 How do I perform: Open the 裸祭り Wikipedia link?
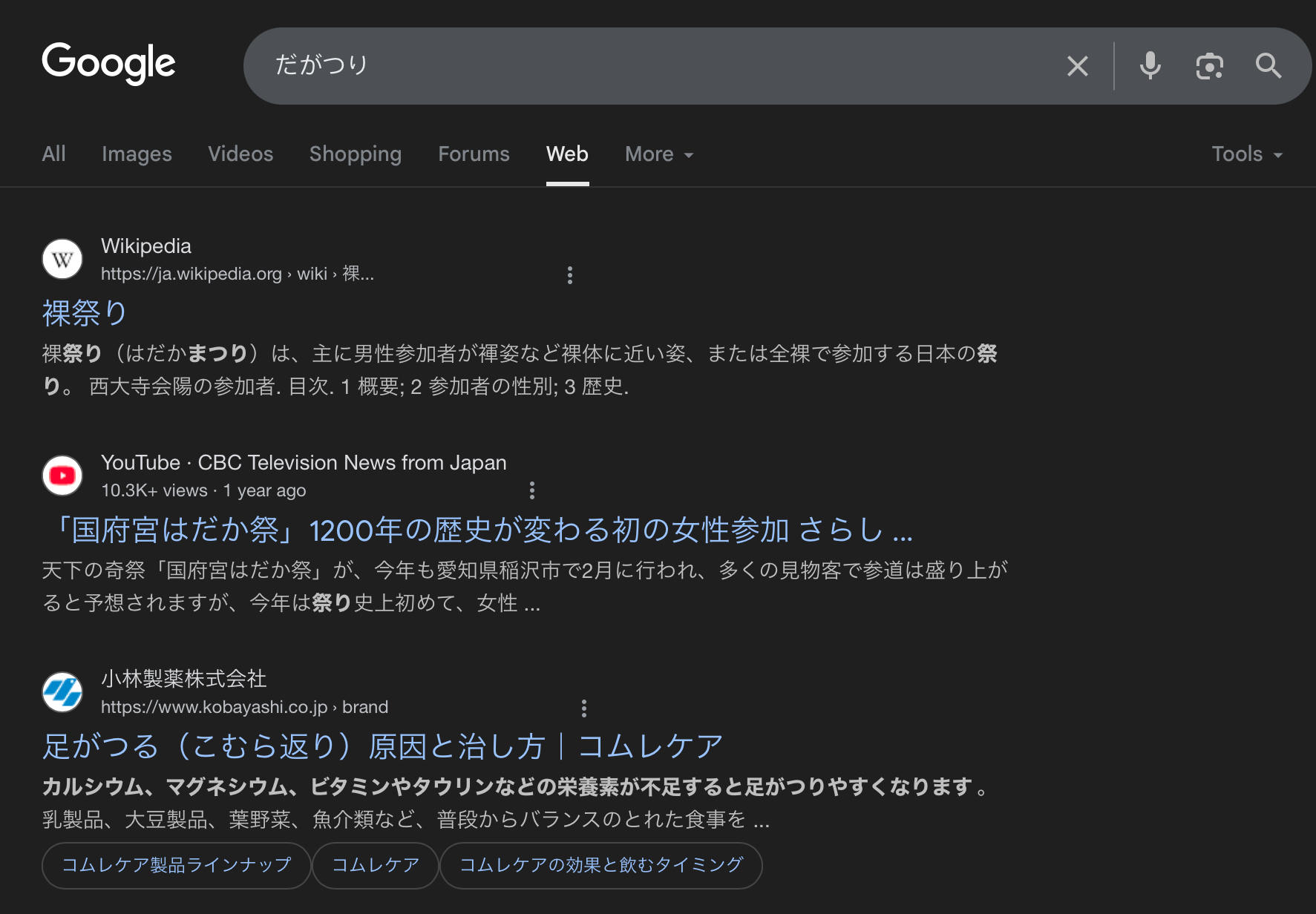85,313
